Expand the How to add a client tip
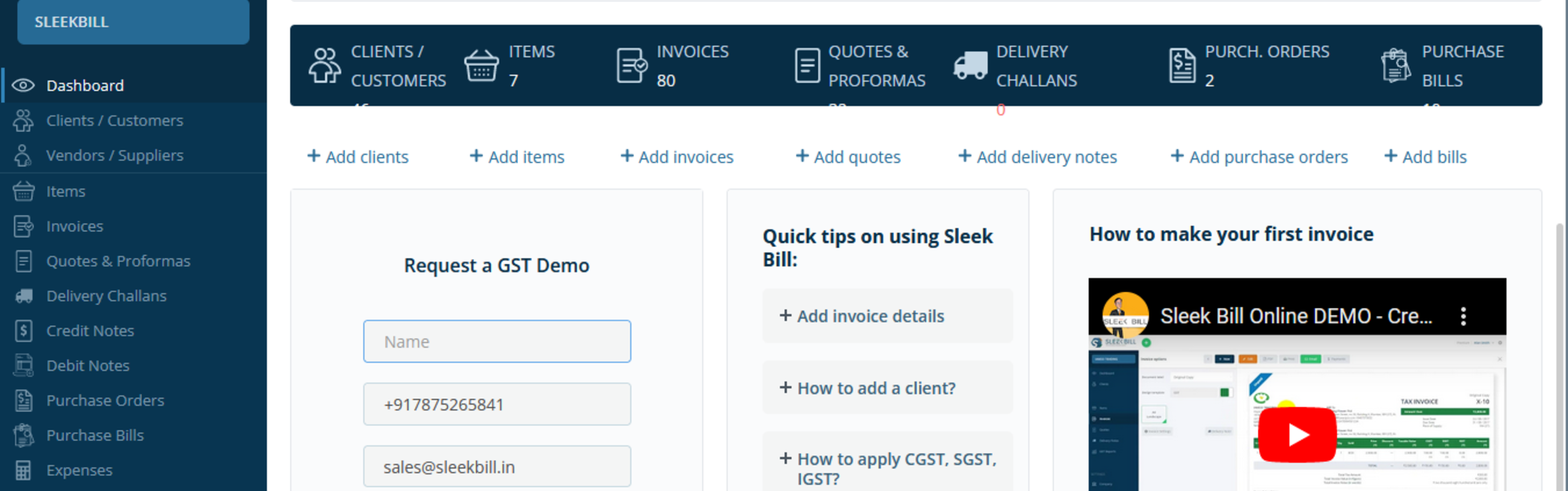This screenshot has width=1568, height=491. tap(888, 388)
